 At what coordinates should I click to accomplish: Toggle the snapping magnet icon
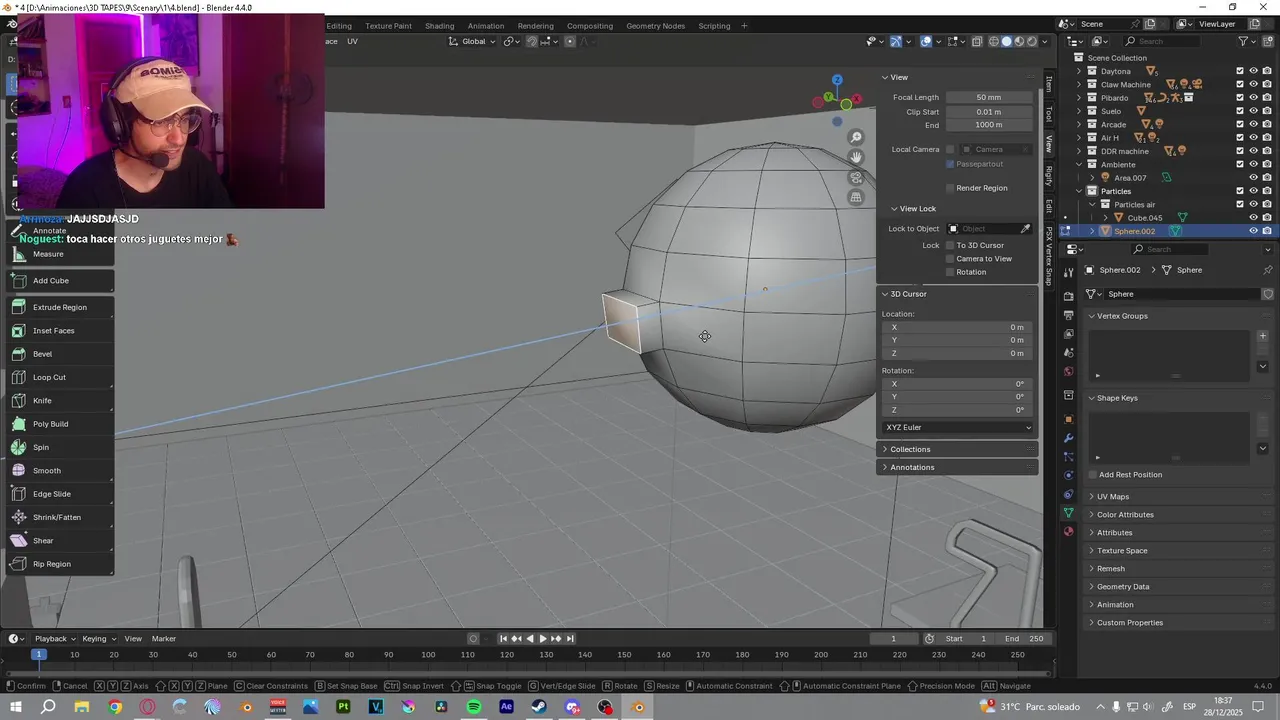(x=532, y=41)
